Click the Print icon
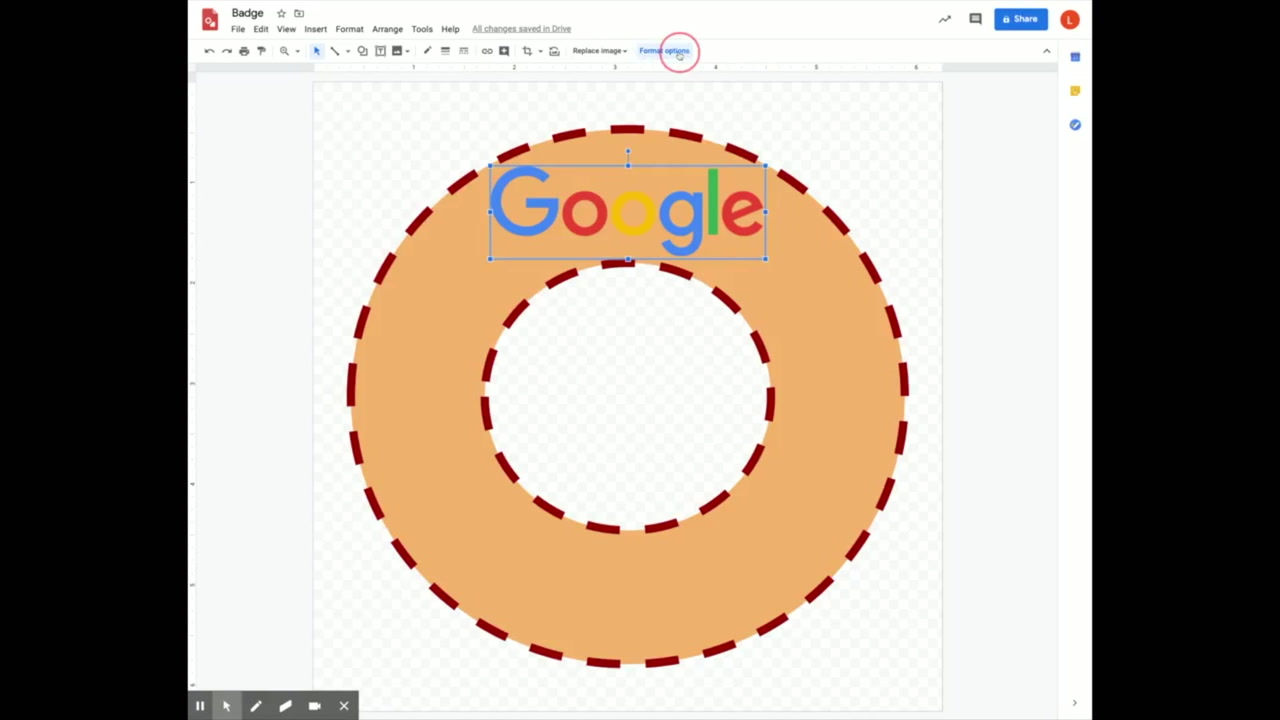Screen dimensions: 1280x720 click(x=243, y=51)
